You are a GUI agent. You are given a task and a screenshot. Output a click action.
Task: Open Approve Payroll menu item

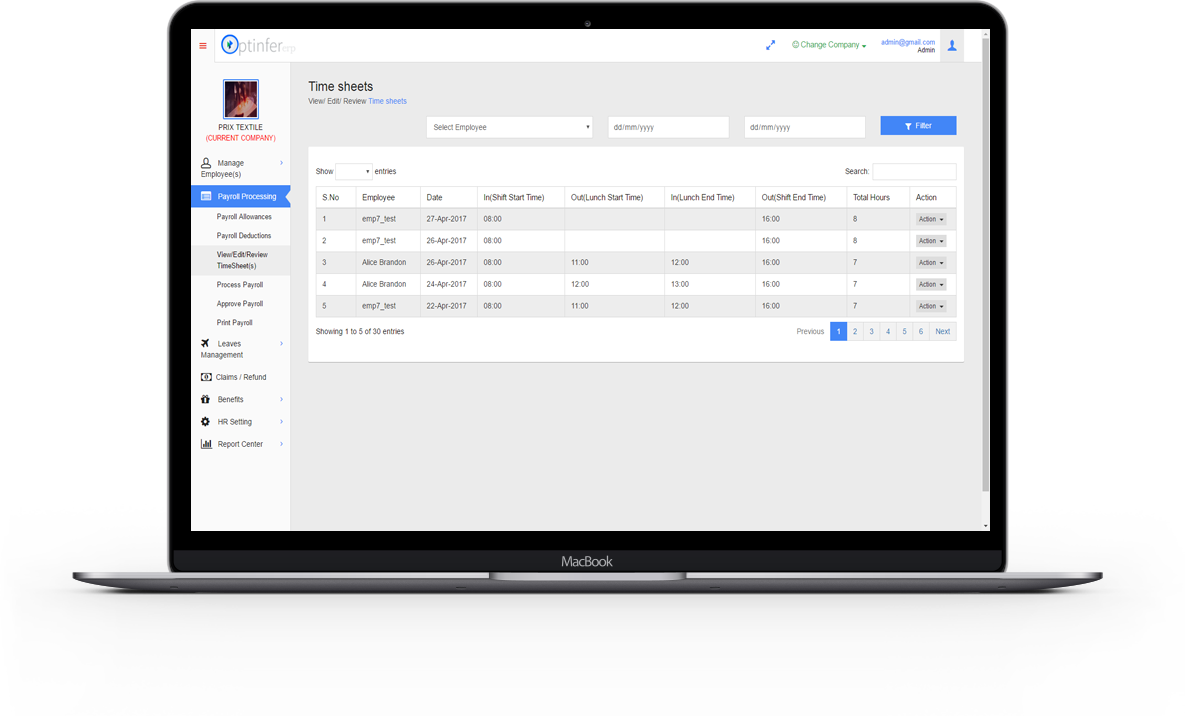240,304
